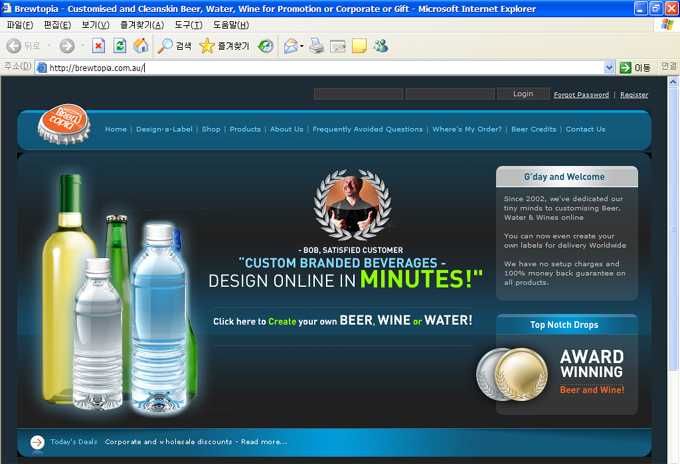The height and width of the screenshot is (464, 680).
Task: Open the 편집(E) menu
Action: 57,25
